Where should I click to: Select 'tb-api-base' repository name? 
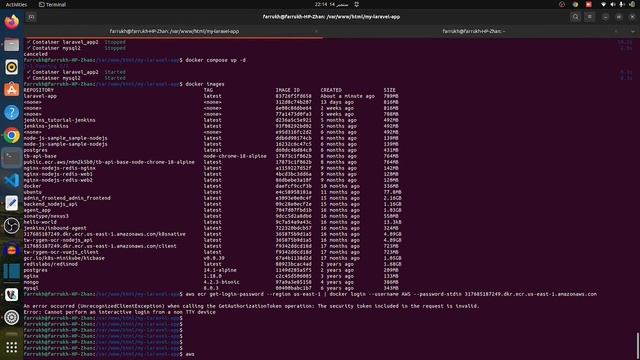(x=40, y=156)
